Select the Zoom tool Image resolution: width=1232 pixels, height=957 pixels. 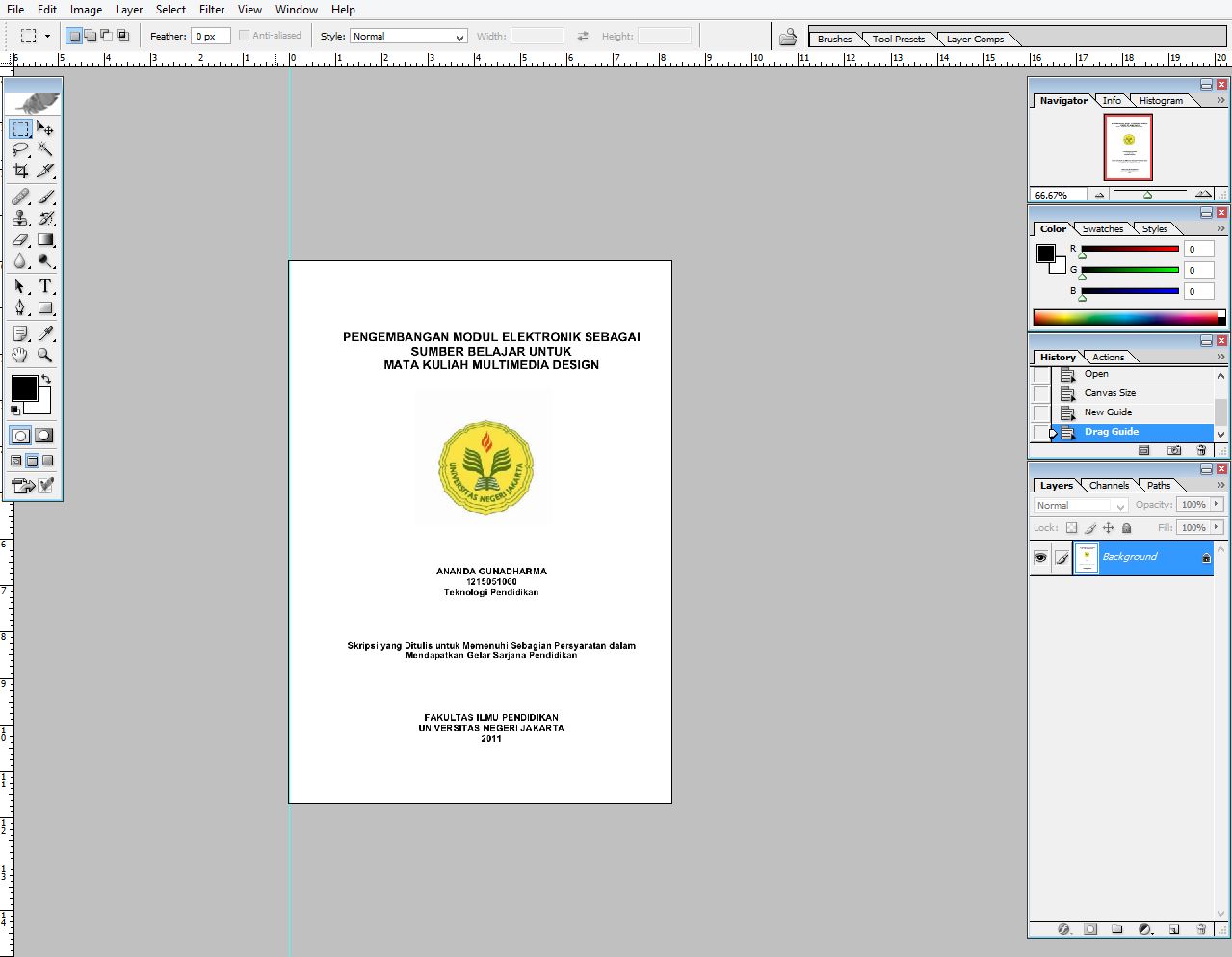pyautogui.click(x=44, y=355)
